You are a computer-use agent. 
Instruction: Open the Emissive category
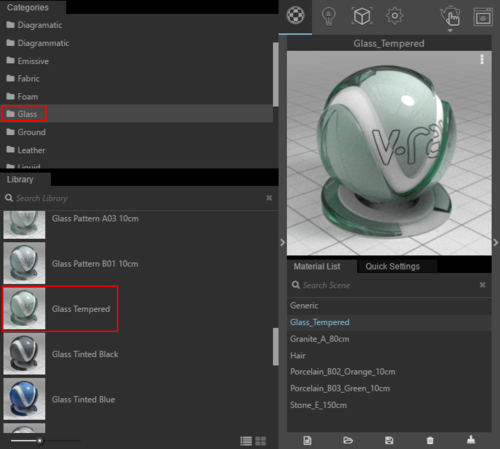coord(28,61)
